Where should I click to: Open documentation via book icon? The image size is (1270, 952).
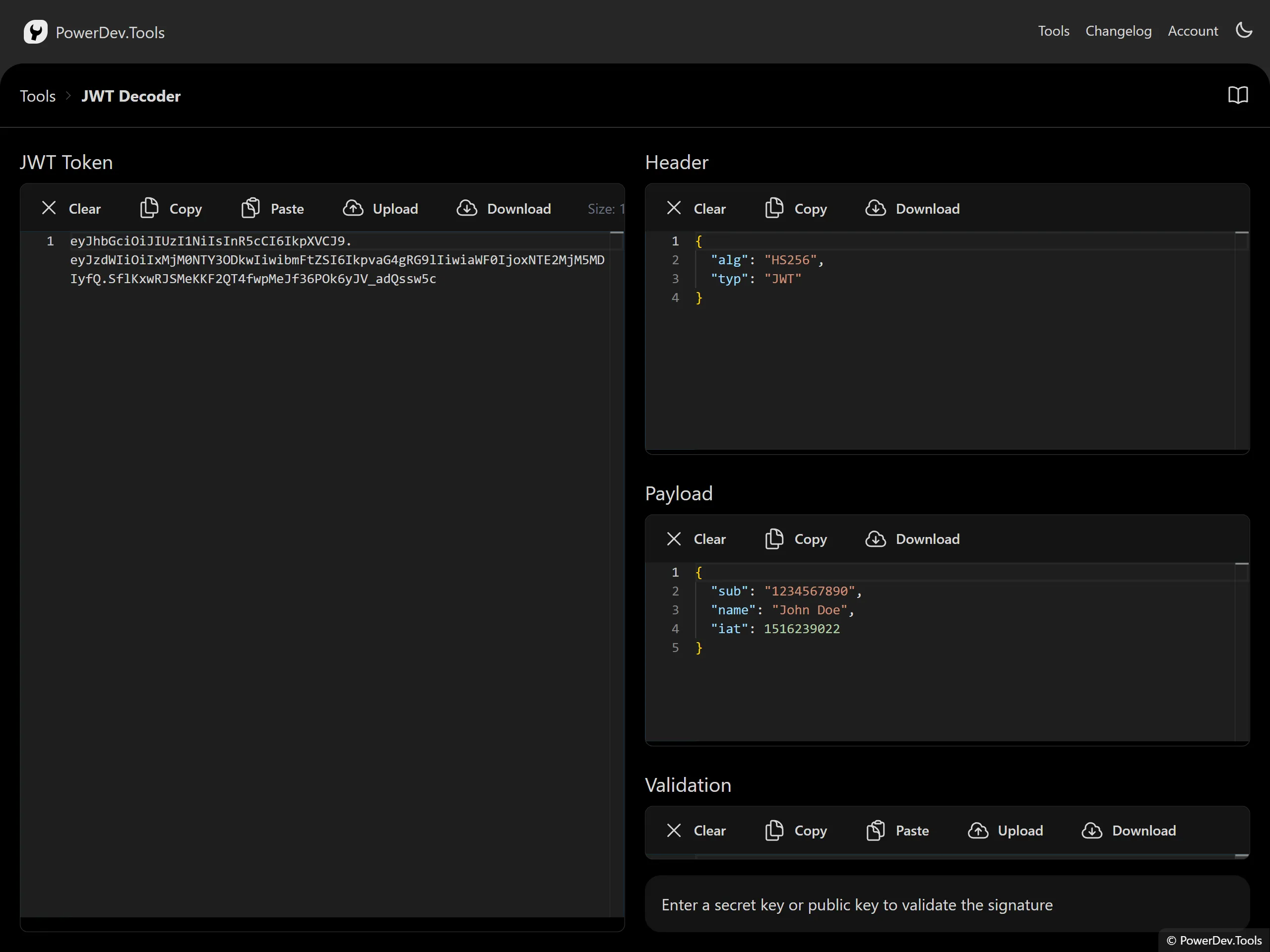1238,95
